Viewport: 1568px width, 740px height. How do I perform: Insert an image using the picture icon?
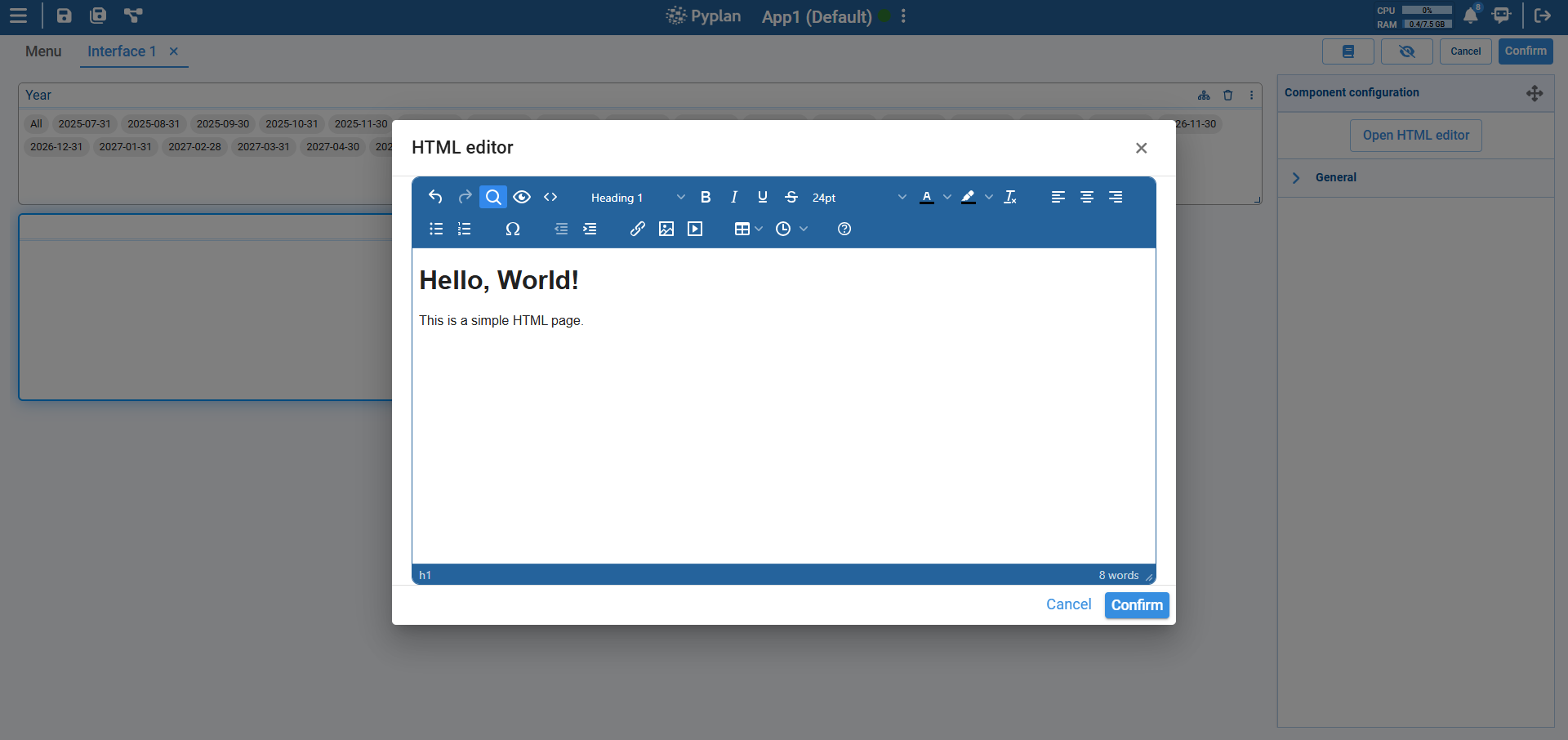(x=666, y=230)
